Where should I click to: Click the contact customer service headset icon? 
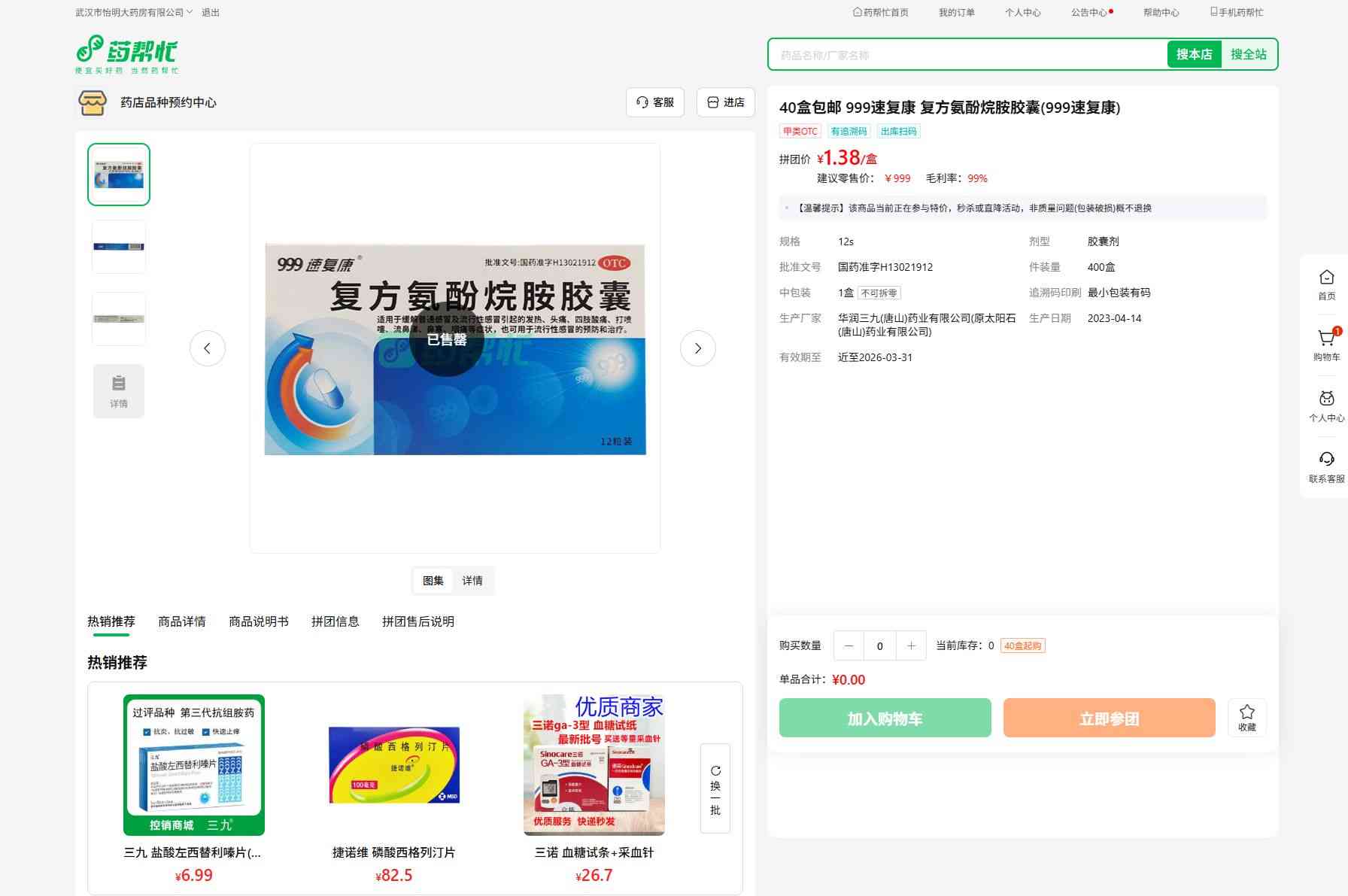tap(1326, 460)
